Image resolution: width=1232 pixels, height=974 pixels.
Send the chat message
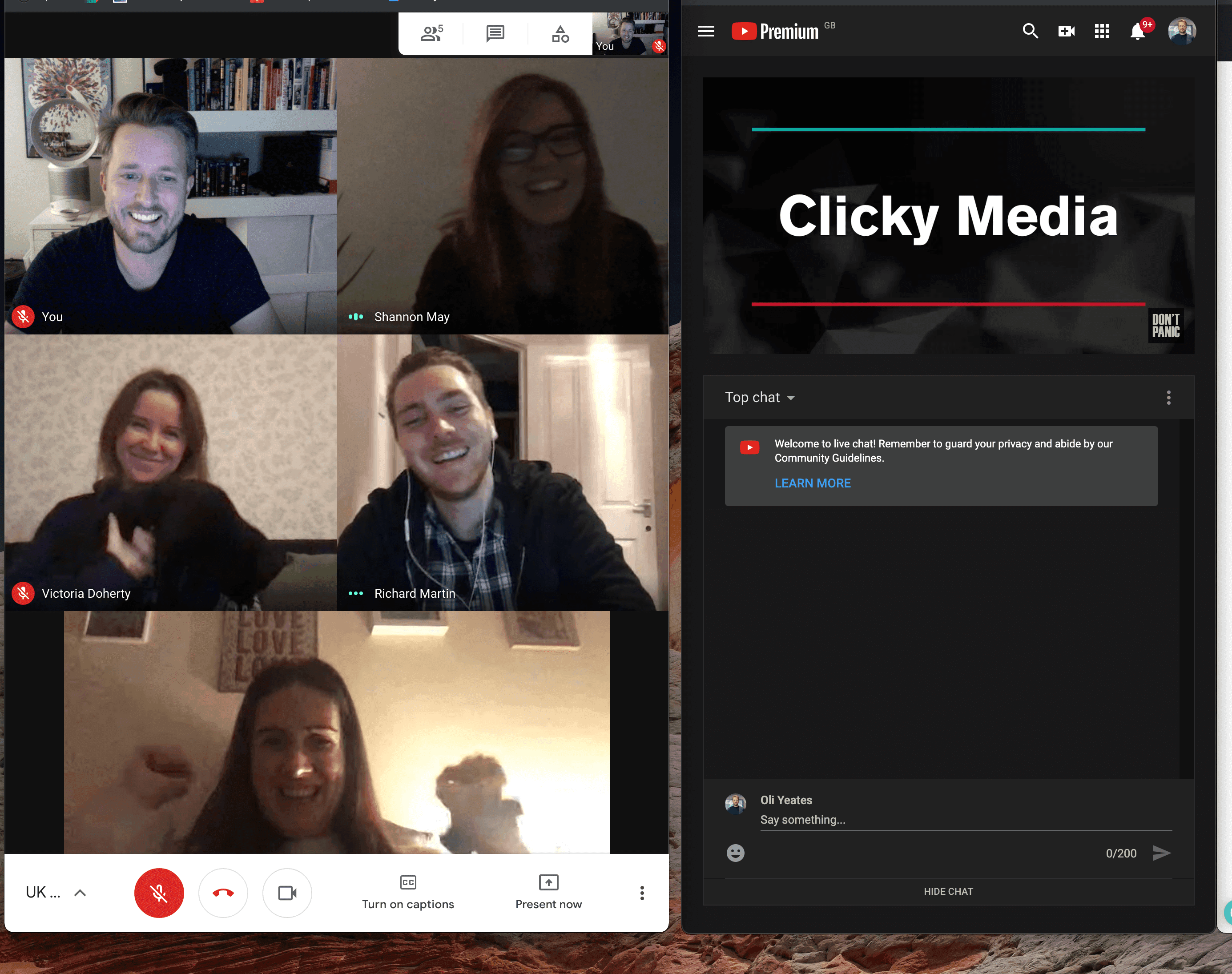click(1161, 853)
